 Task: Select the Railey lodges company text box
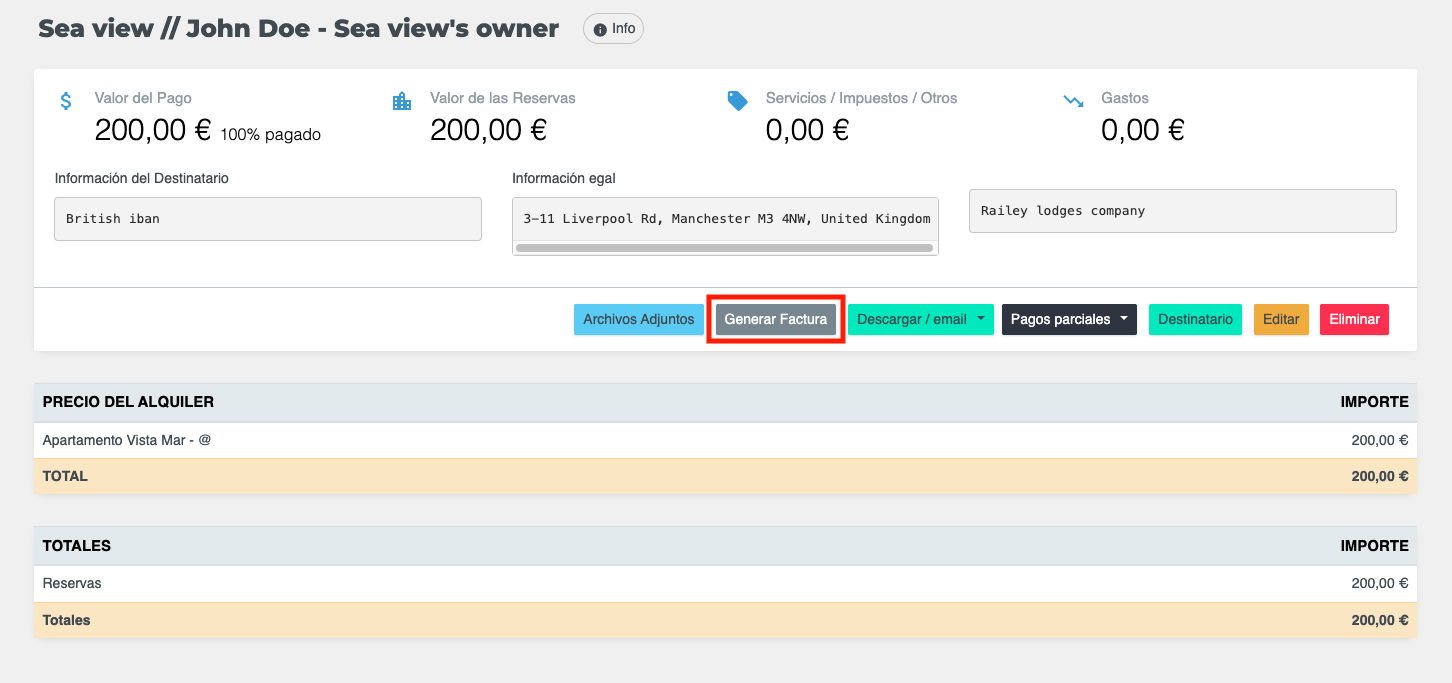pos(1182,210)
